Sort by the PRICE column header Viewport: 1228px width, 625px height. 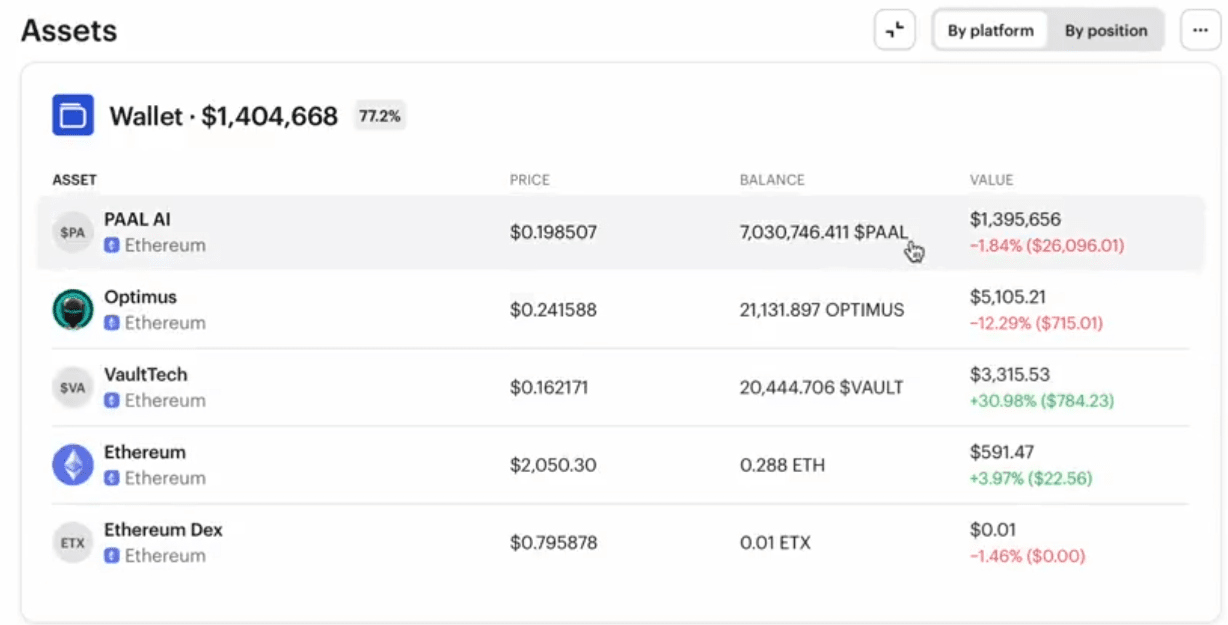[530, 180]
